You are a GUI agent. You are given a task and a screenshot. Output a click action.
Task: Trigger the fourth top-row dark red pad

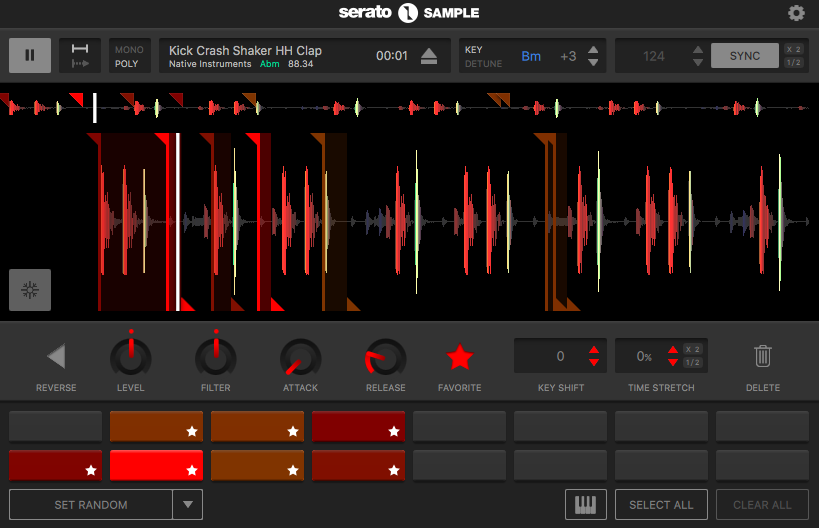[358, 426]
